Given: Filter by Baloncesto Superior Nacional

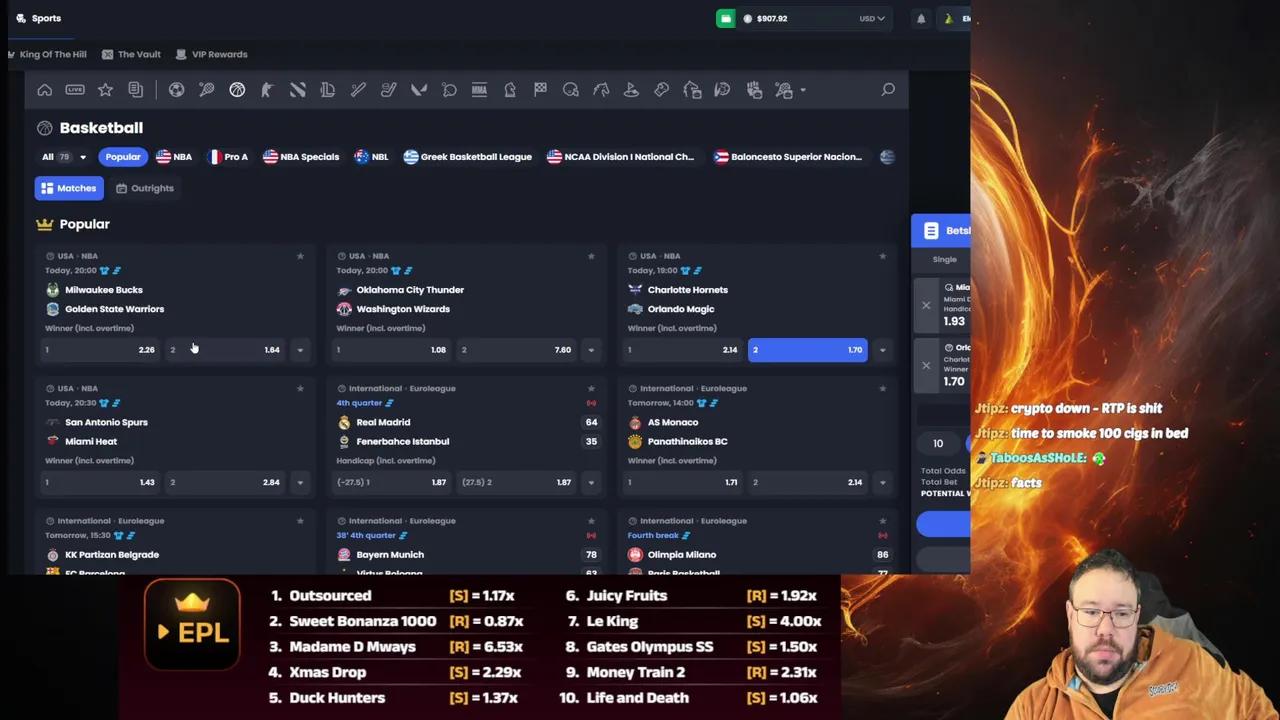Looking at the screenshot, I should (x=788, y=157).
